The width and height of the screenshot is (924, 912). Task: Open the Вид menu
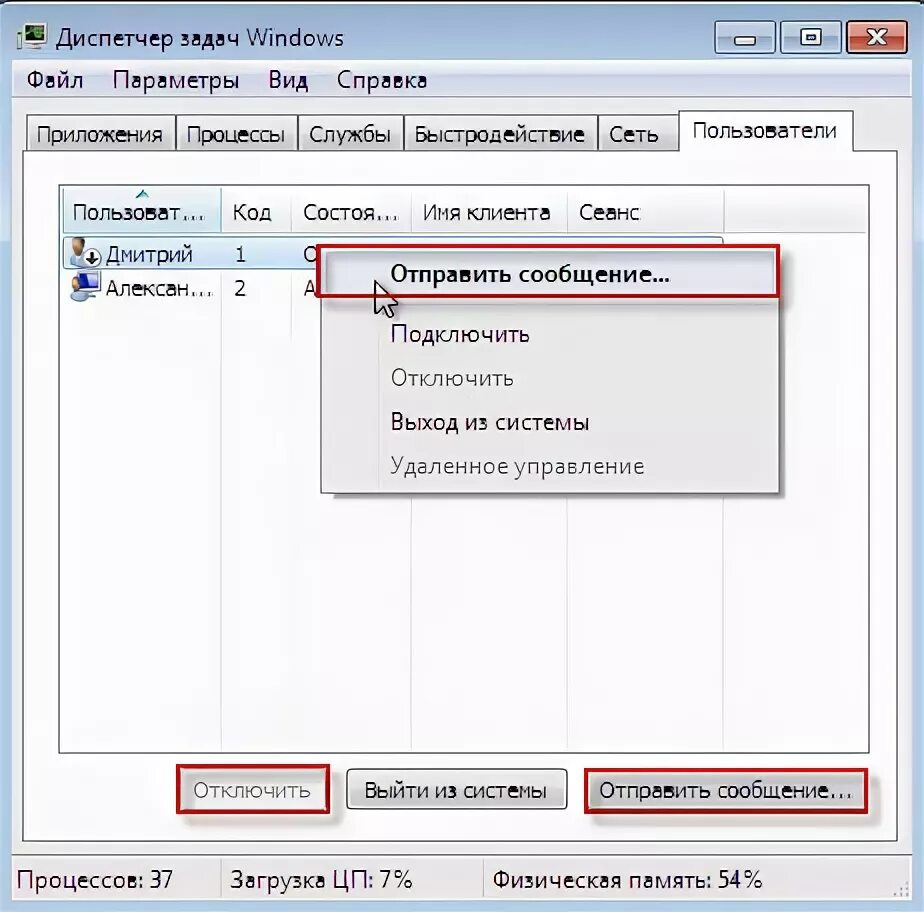[288, 80]
